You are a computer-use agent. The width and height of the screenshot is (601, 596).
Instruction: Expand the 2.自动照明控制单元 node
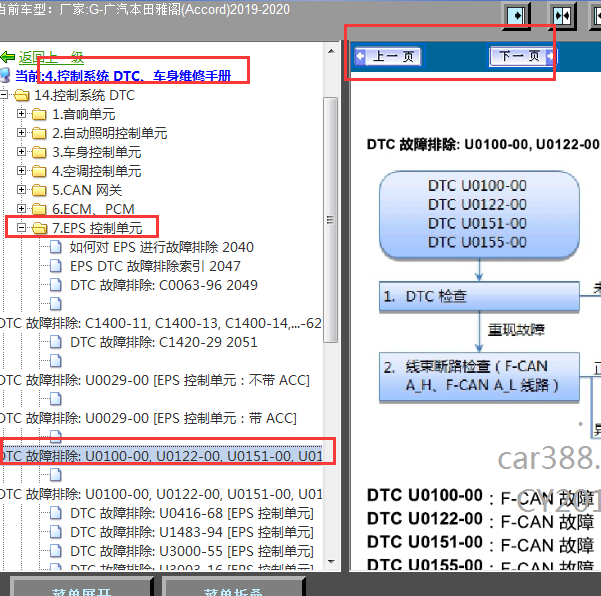pos(21,133)
